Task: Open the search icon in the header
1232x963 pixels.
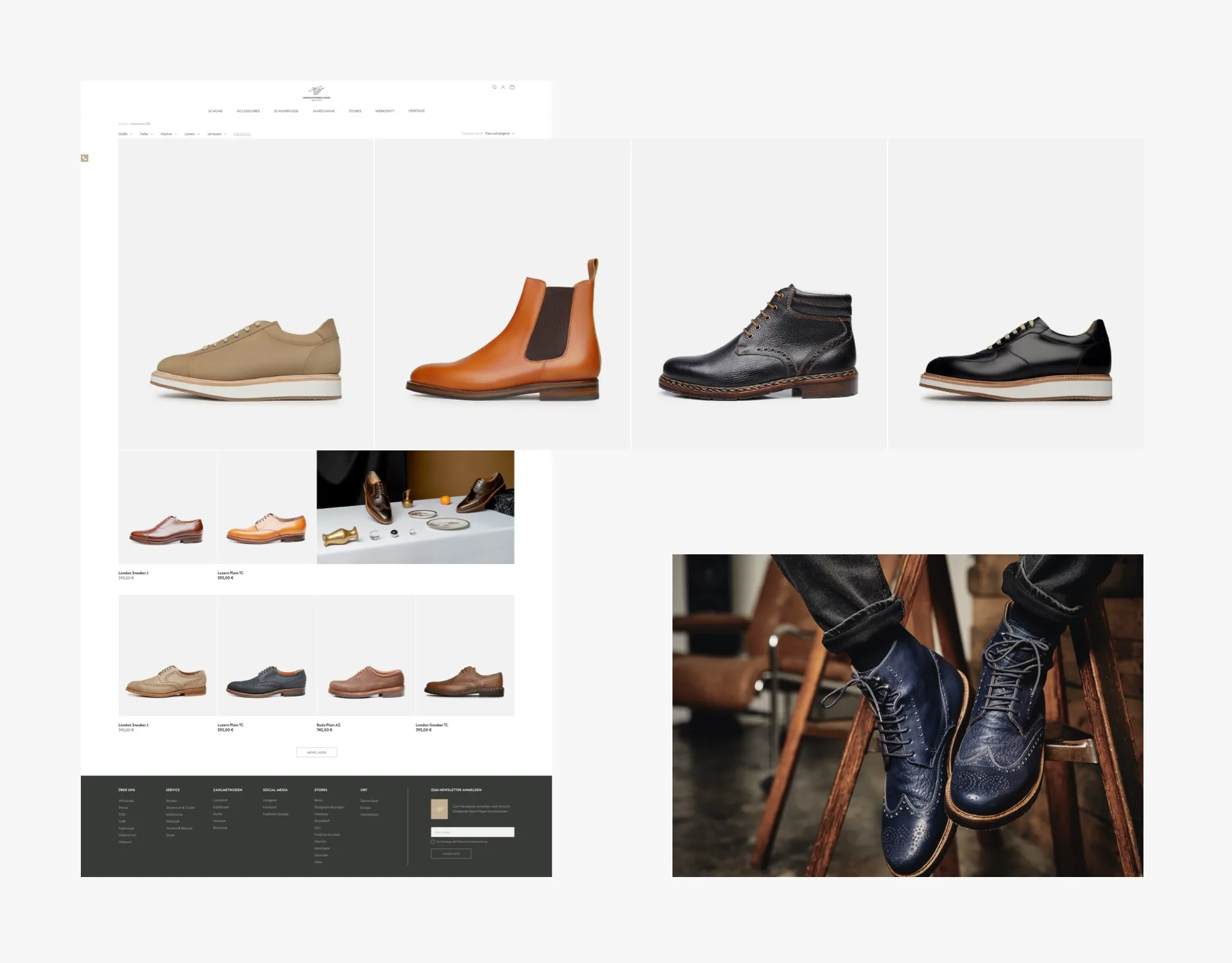Action: (x=494, y=87)
